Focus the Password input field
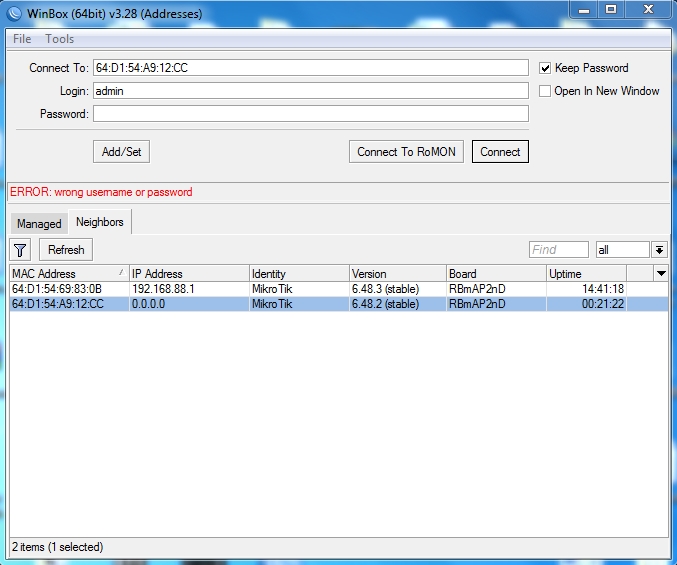677x565 pixels. (x=310, y=114)
